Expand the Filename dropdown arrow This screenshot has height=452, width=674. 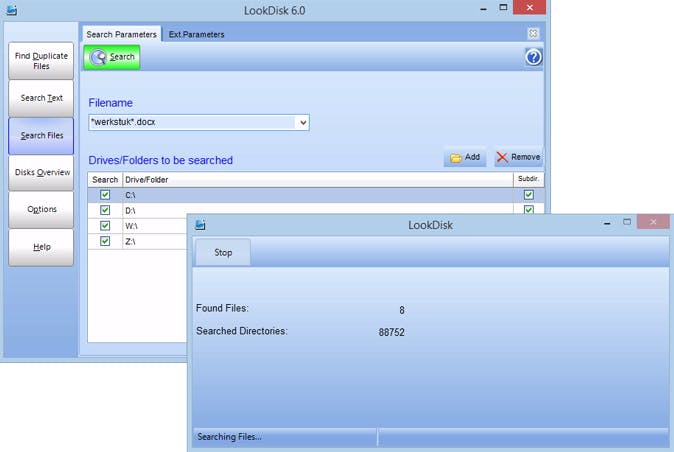point(303,122)
